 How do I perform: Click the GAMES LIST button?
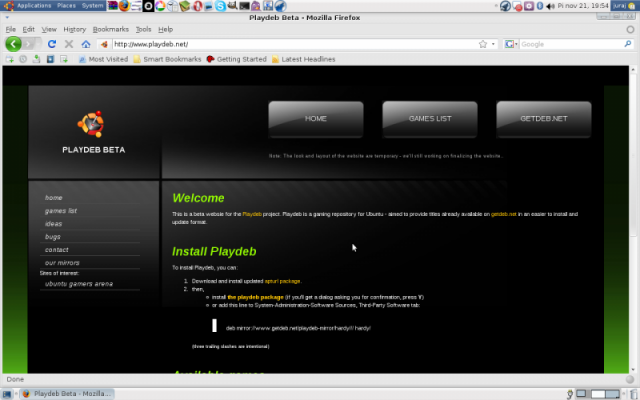pos(430,119)
